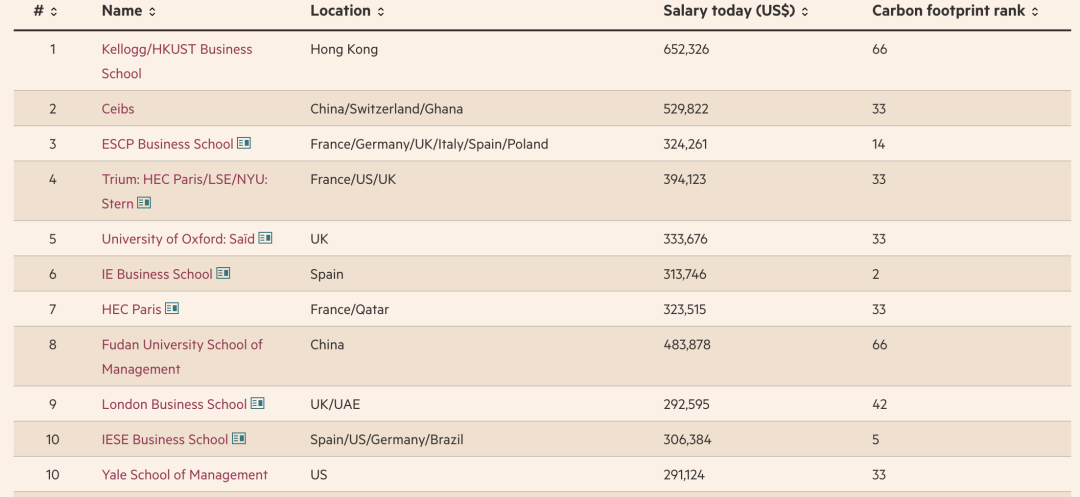Open Kellogg/HKUST Business School link

pos(177,61)
